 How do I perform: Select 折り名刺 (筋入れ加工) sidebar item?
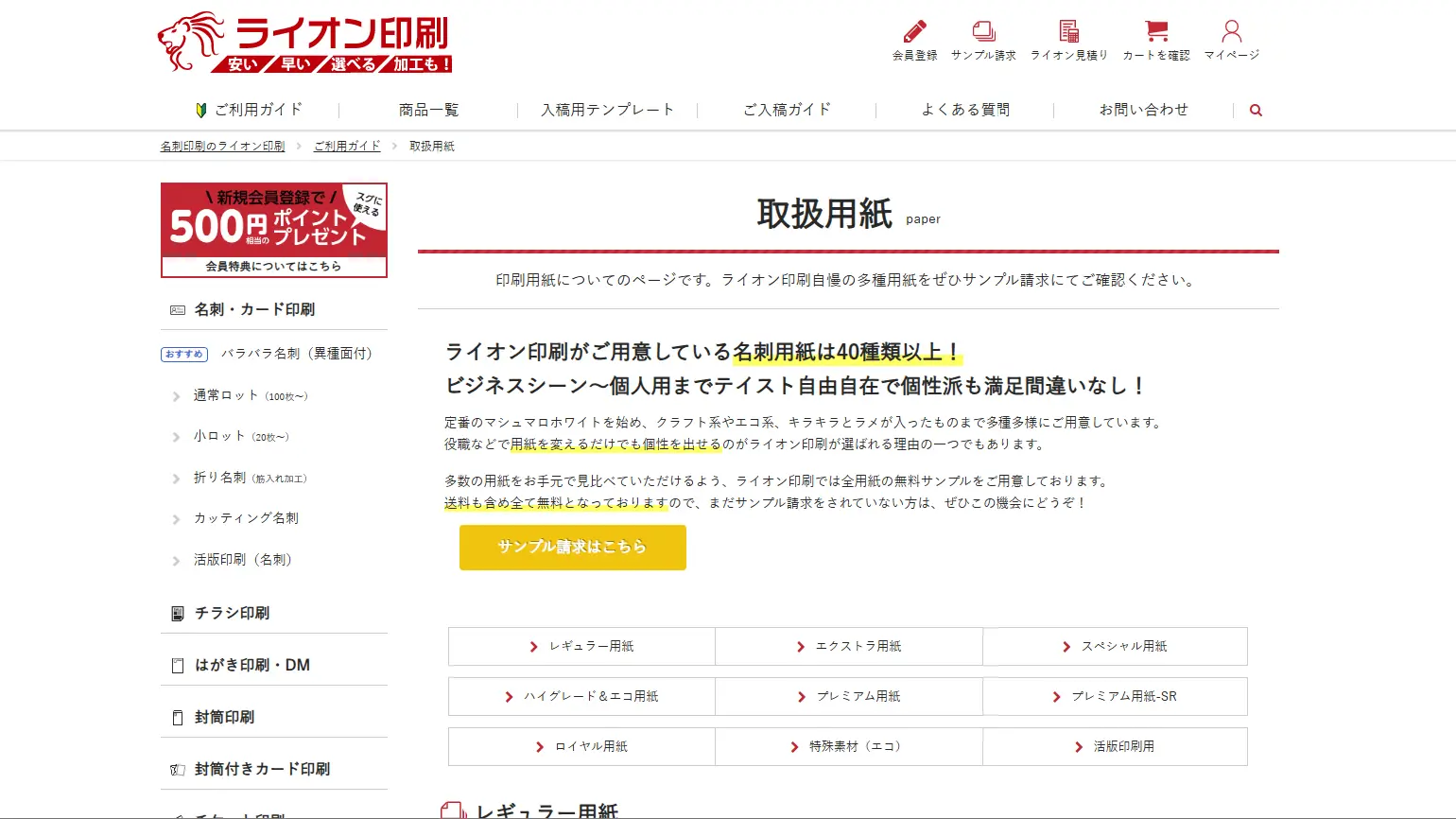click(251, 479)
